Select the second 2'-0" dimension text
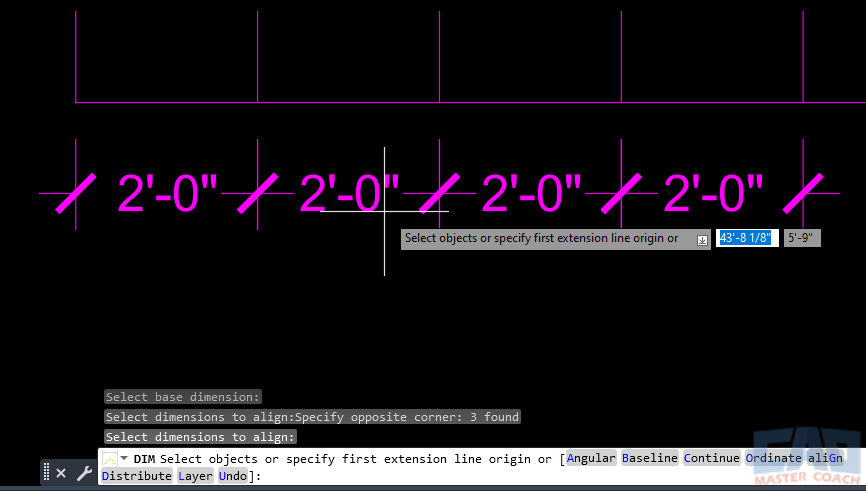The height and width of the screenshot is (491, 866). pyautogui.click(x=349, y=193)
